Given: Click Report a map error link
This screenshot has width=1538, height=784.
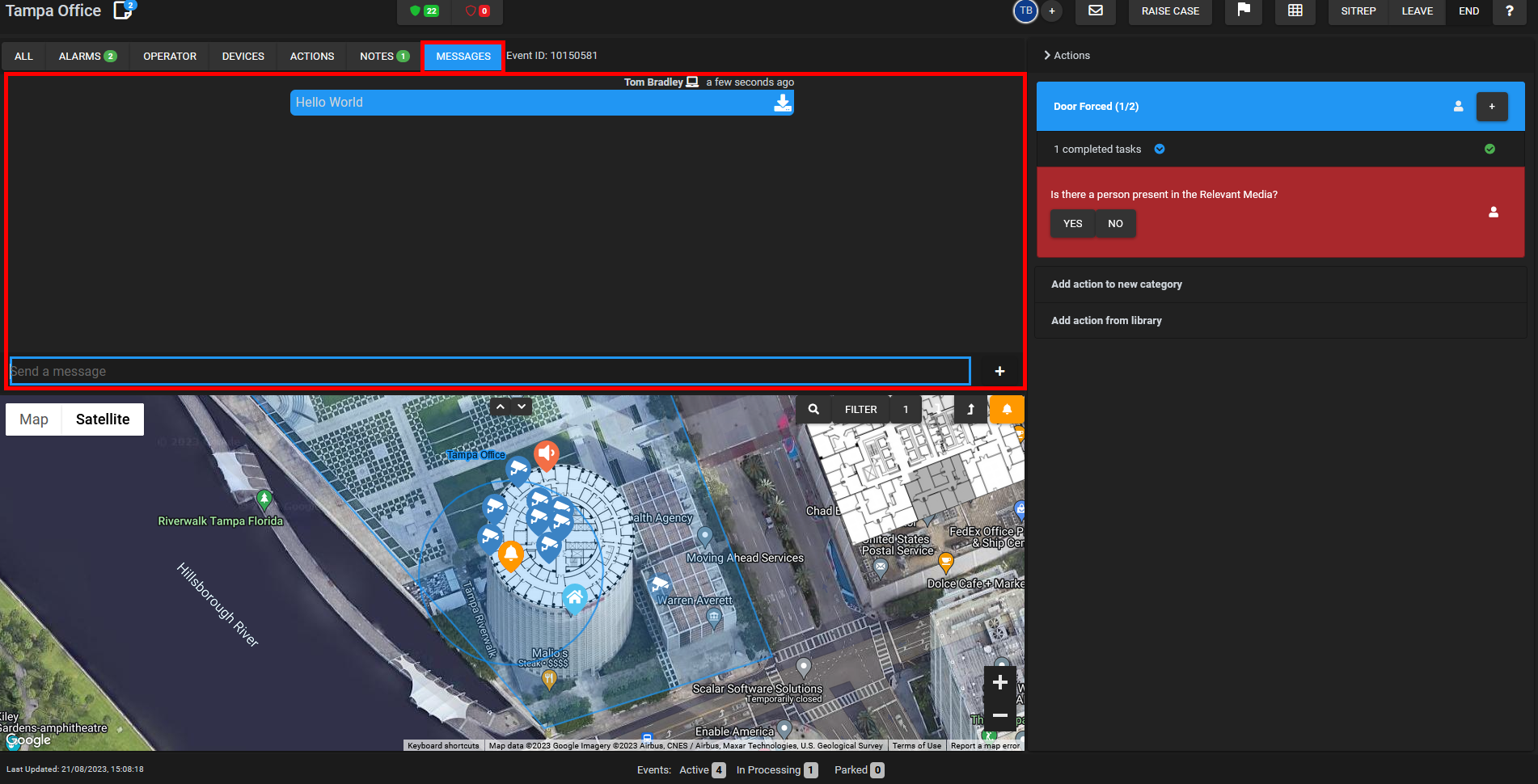Looking at the screenshot, I should click(985, 746).
